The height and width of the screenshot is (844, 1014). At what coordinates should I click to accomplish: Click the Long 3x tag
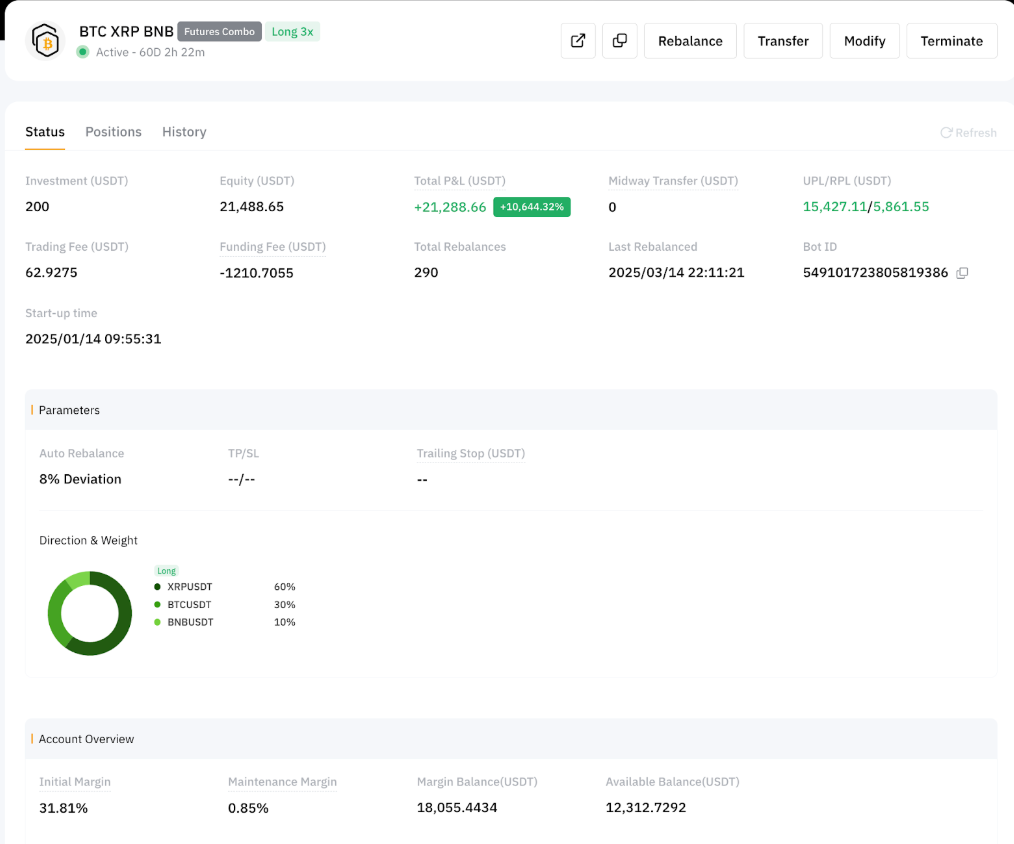click(x=292, y=32)
